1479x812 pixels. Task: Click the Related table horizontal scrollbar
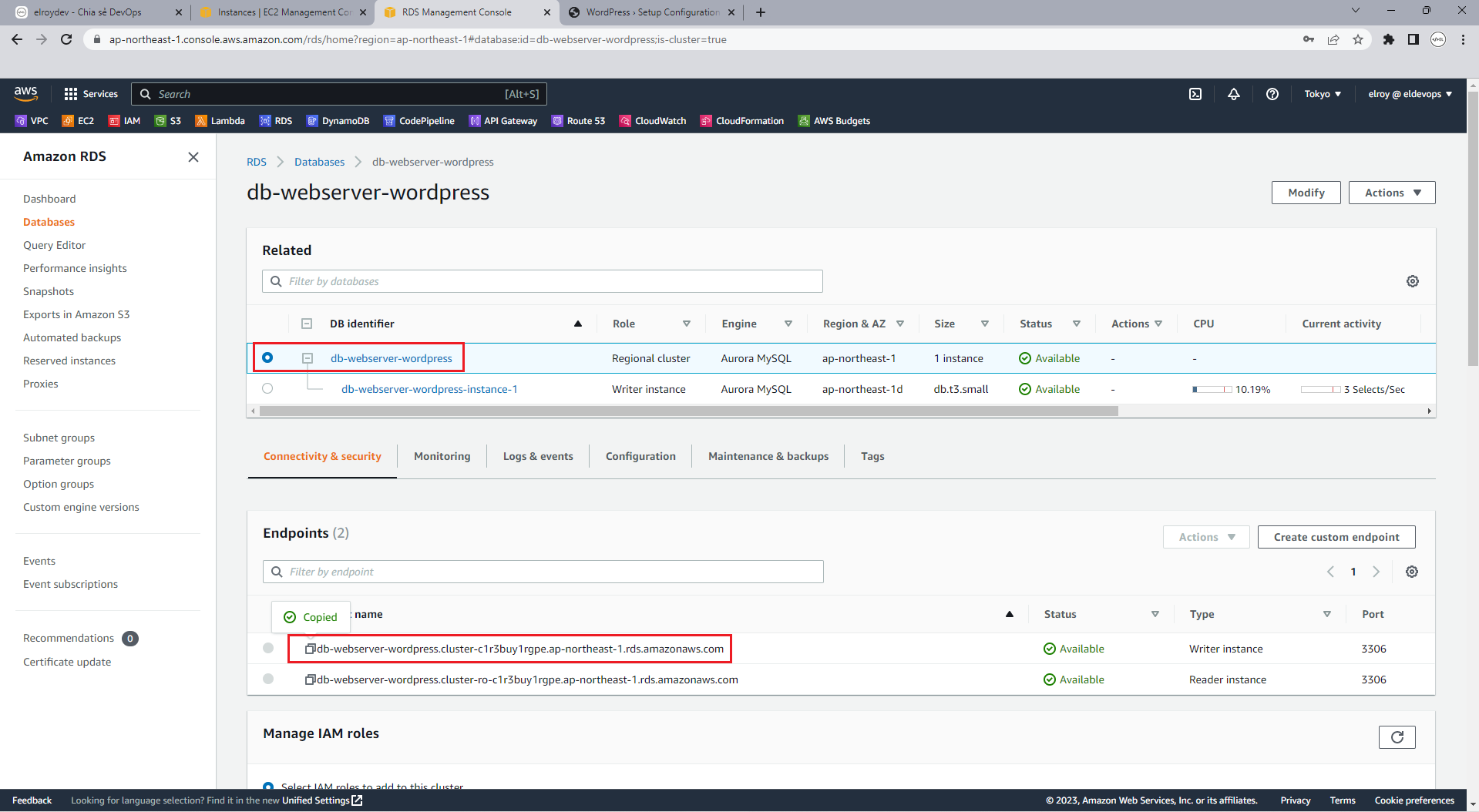[x=688, y=411]
